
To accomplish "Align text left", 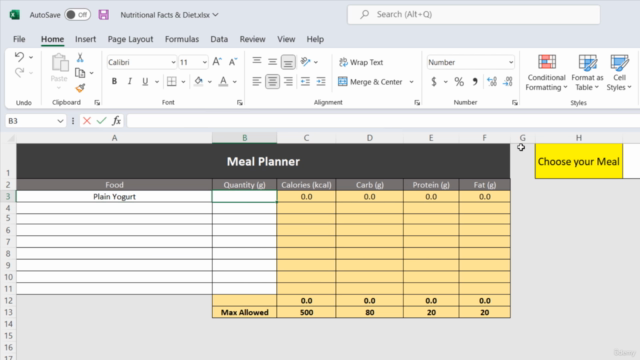I will point(257,82).
